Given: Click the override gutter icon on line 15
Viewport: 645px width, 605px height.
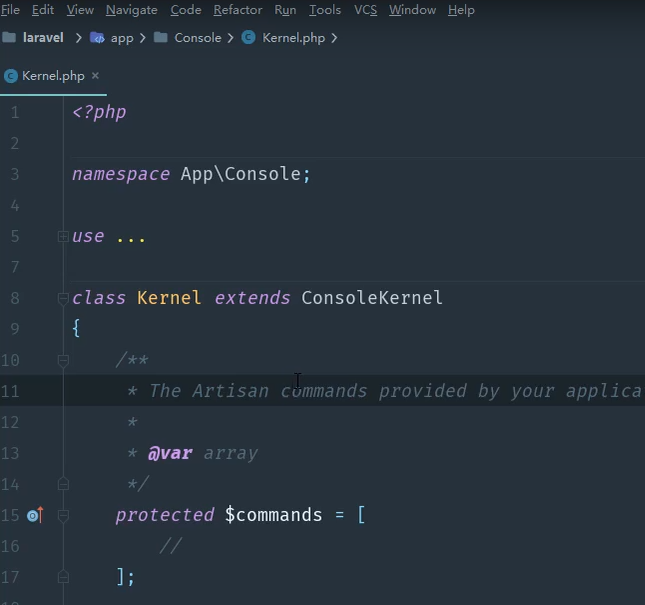Looking at the screenshot, I should (35, 515).
